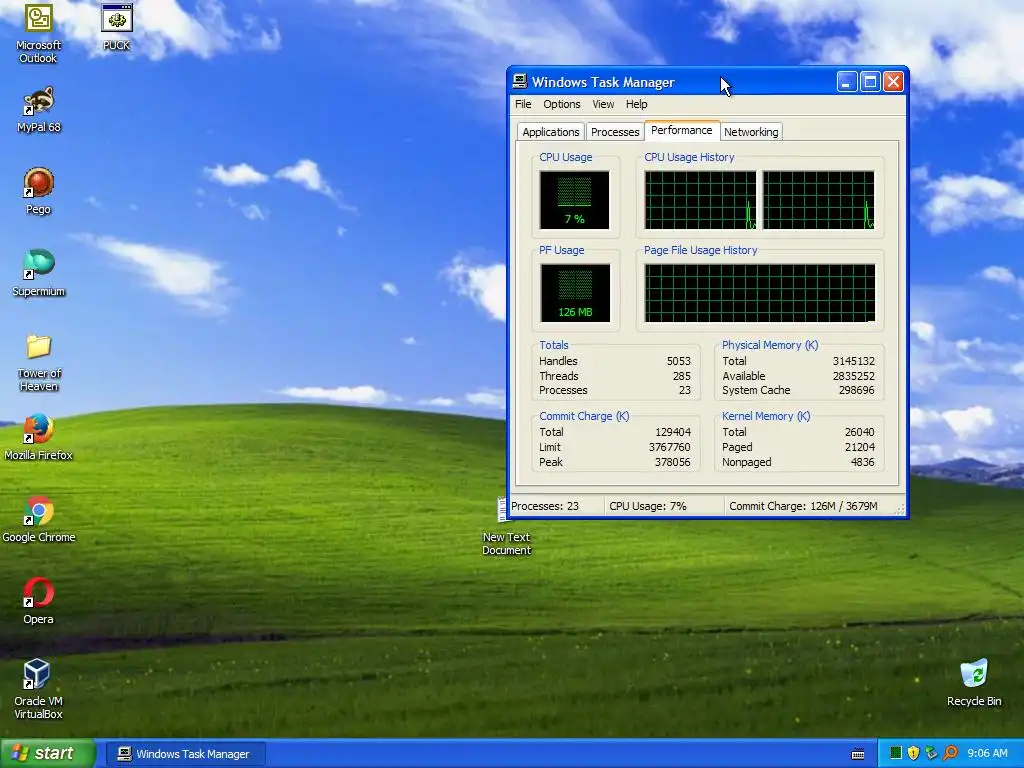Click the 9:06 AM taskbar clock

click(x=987, y=753)
